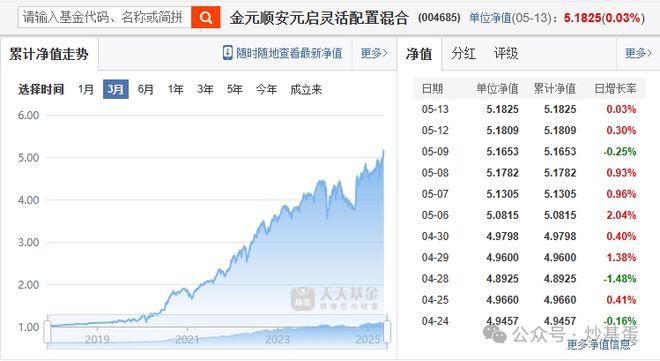Click the 单位净值 column header in table
Image resolution: width=660 pixels, height=361 pixels.
pos(497,88)
